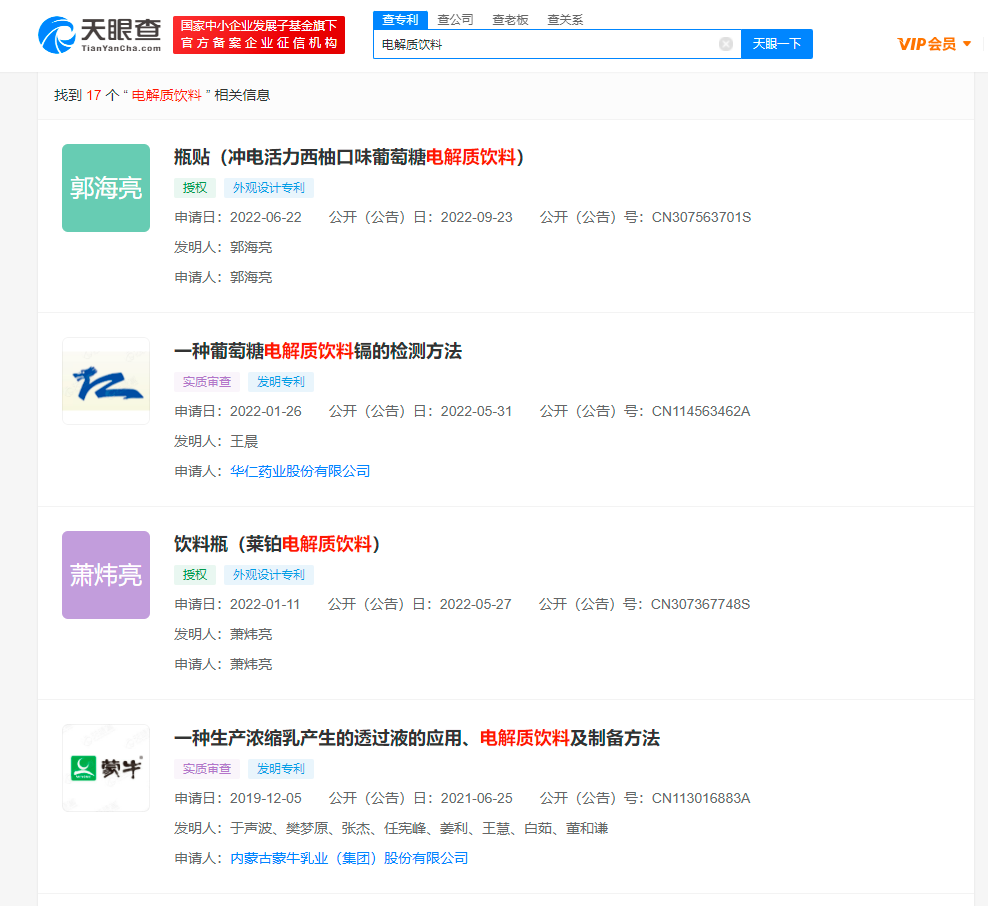Select publication number CN113016883A
The height and width of the screenshot is (906, 988).
701,798
